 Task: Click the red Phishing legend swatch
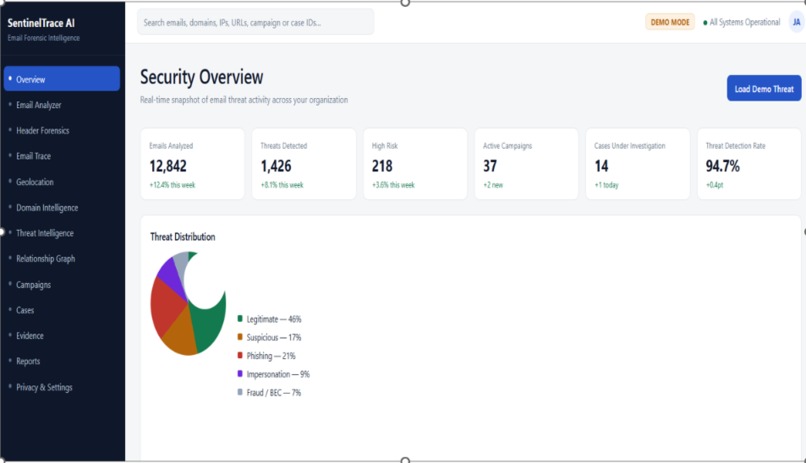tap(240, 356)
